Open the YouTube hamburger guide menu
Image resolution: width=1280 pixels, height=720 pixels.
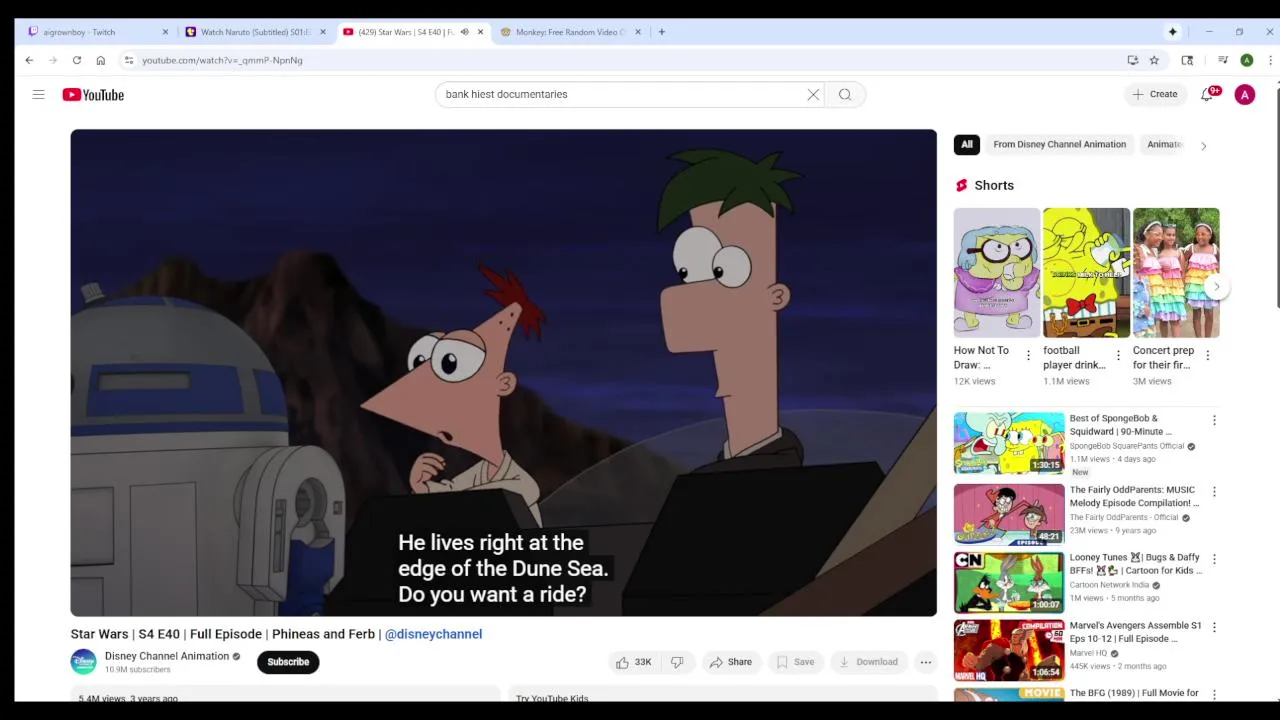pyautogui.click(x=38, y=95)
